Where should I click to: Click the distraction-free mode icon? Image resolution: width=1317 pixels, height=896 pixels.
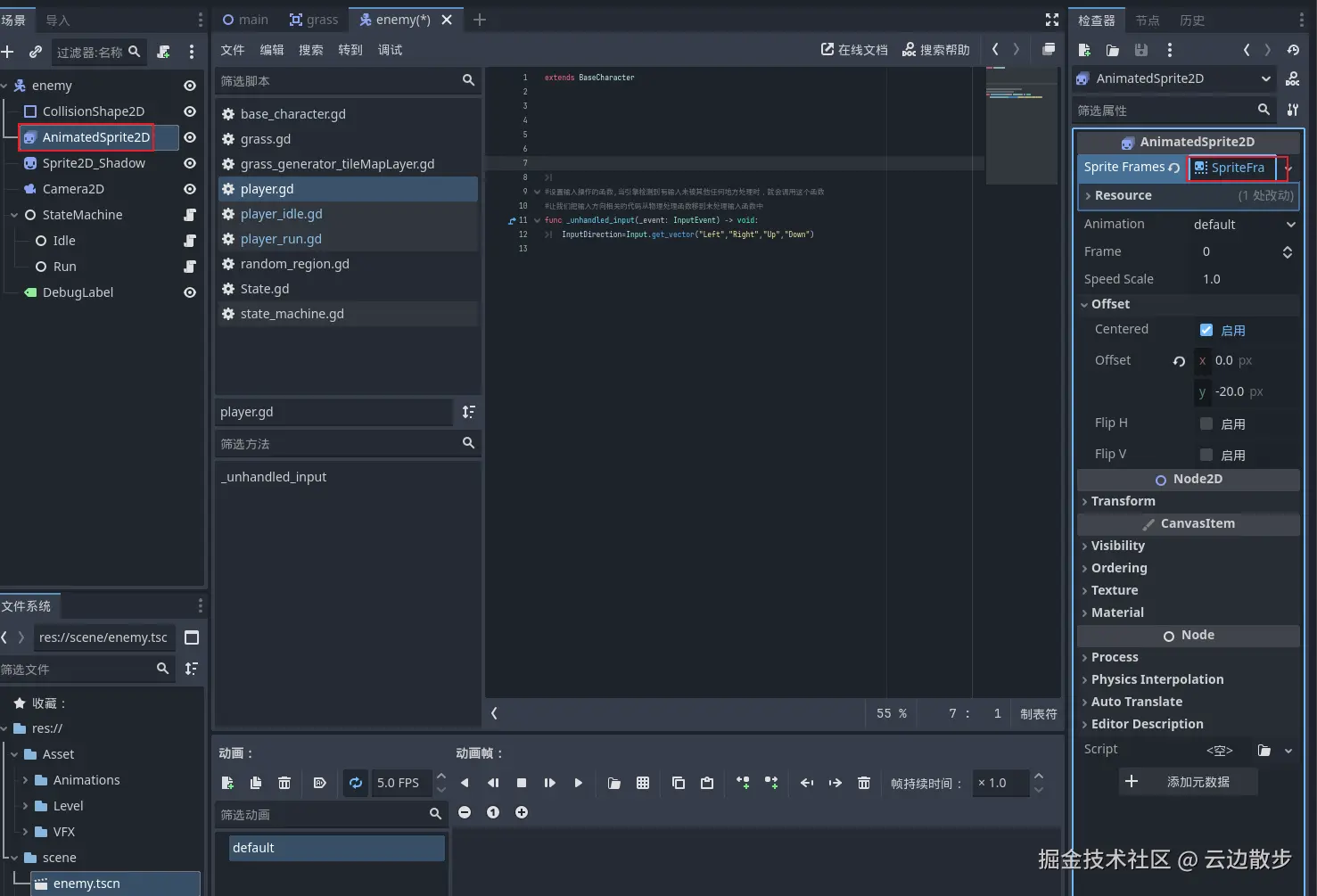[x=1052, y=20]
